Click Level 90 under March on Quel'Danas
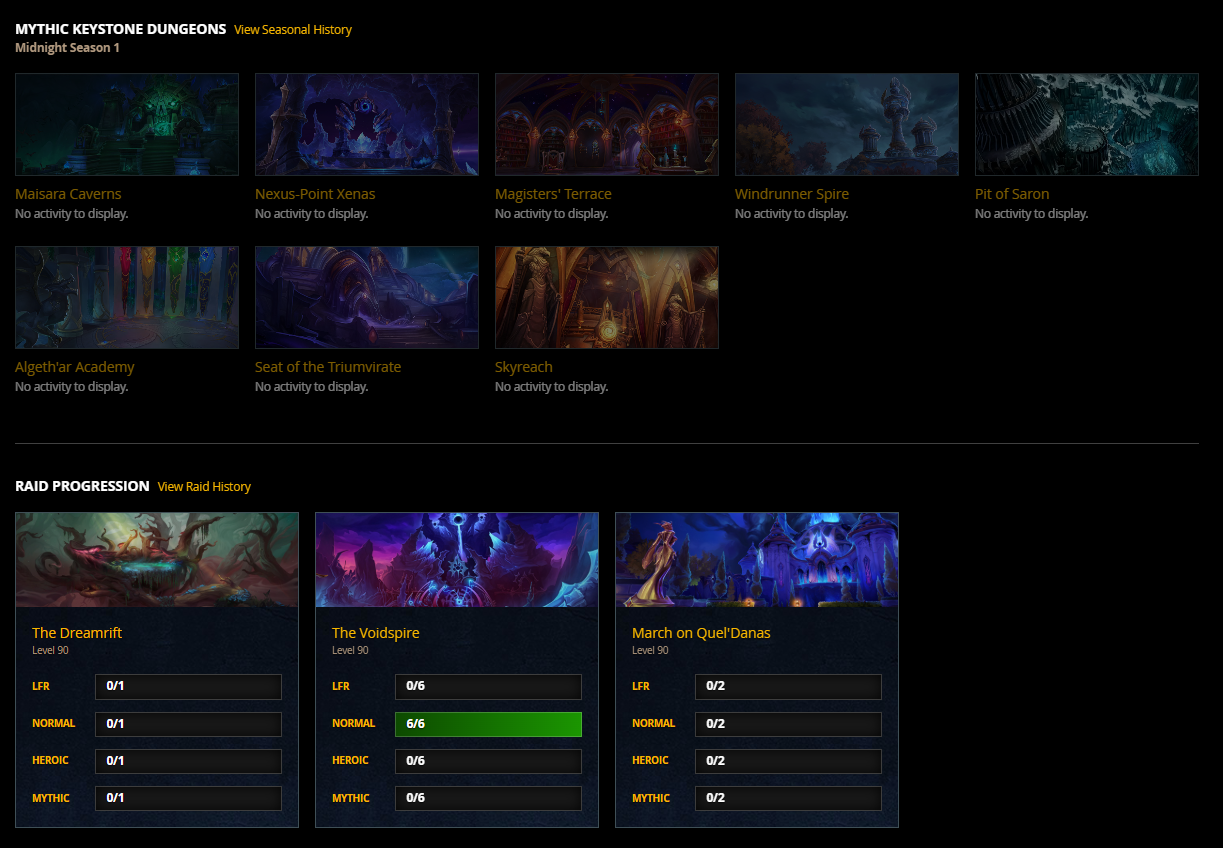 tap(650, 651)
